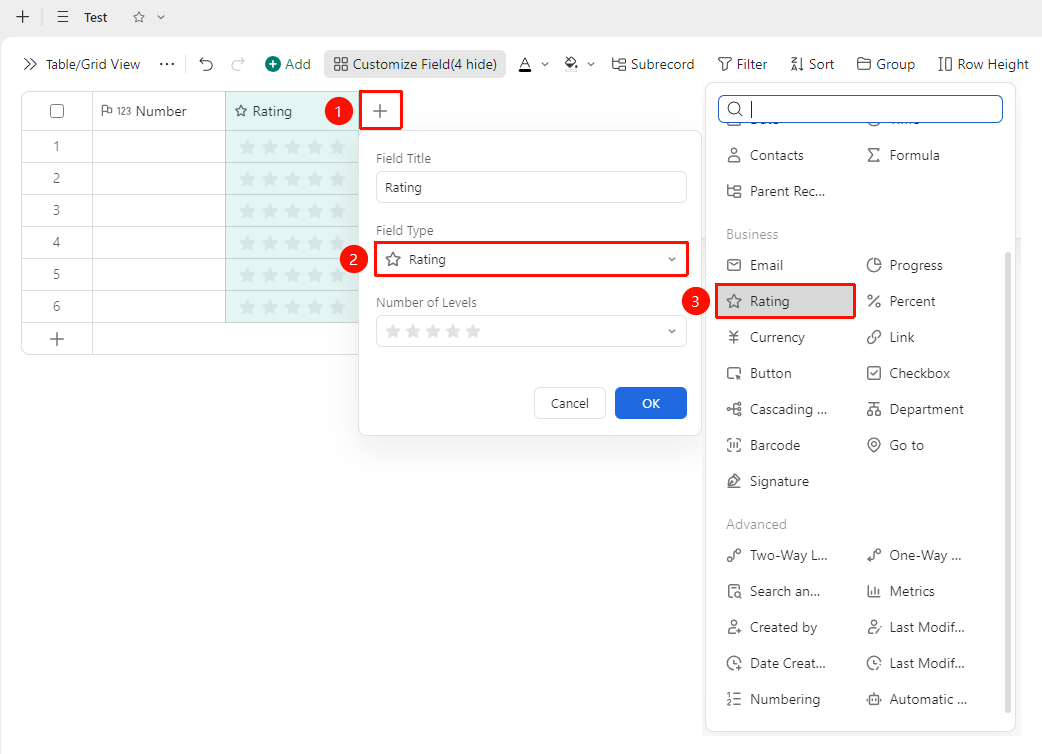Expand the chevron next to Test title
The height and width of the screenshot is (754, 1042).
161,17
